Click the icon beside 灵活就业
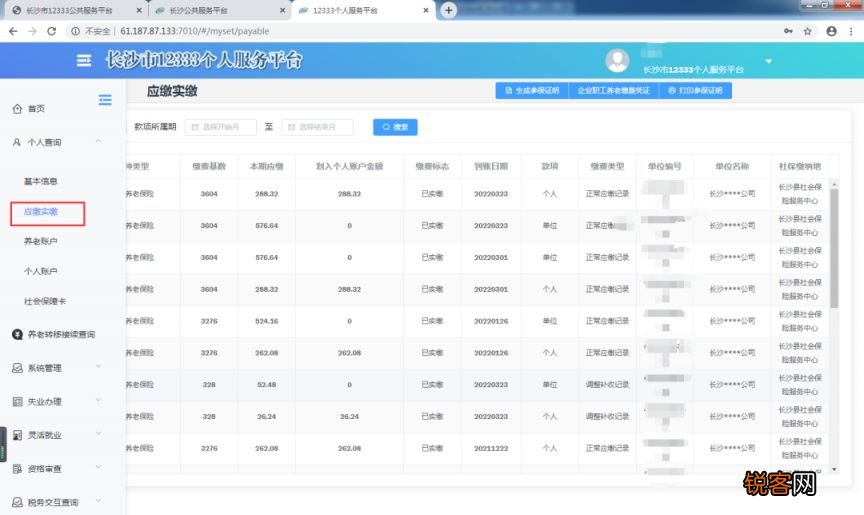The height and width of the screenshot is (515, 864). [17, 435]
